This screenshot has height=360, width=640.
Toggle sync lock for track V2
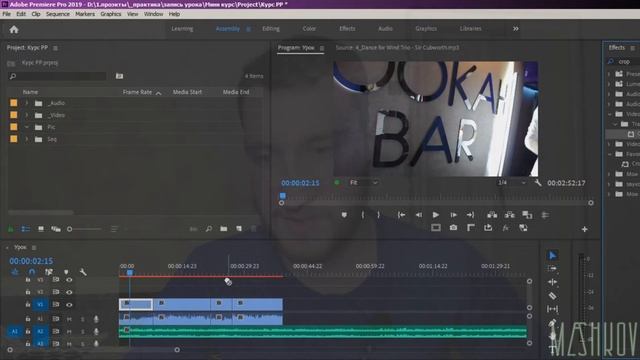tap(56, 292)
